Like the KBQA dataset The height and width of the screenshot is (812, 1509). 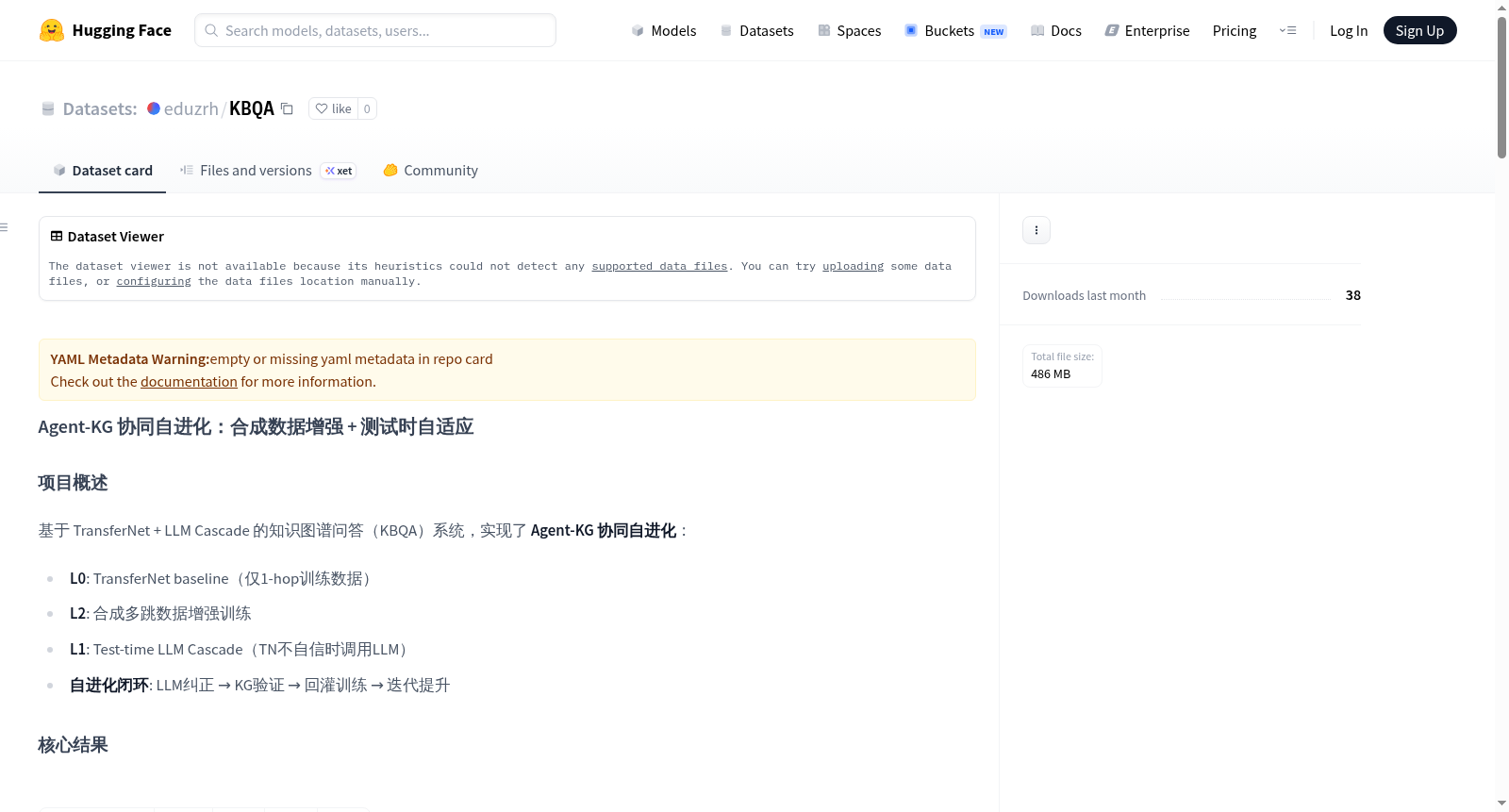tap(333, 108)
